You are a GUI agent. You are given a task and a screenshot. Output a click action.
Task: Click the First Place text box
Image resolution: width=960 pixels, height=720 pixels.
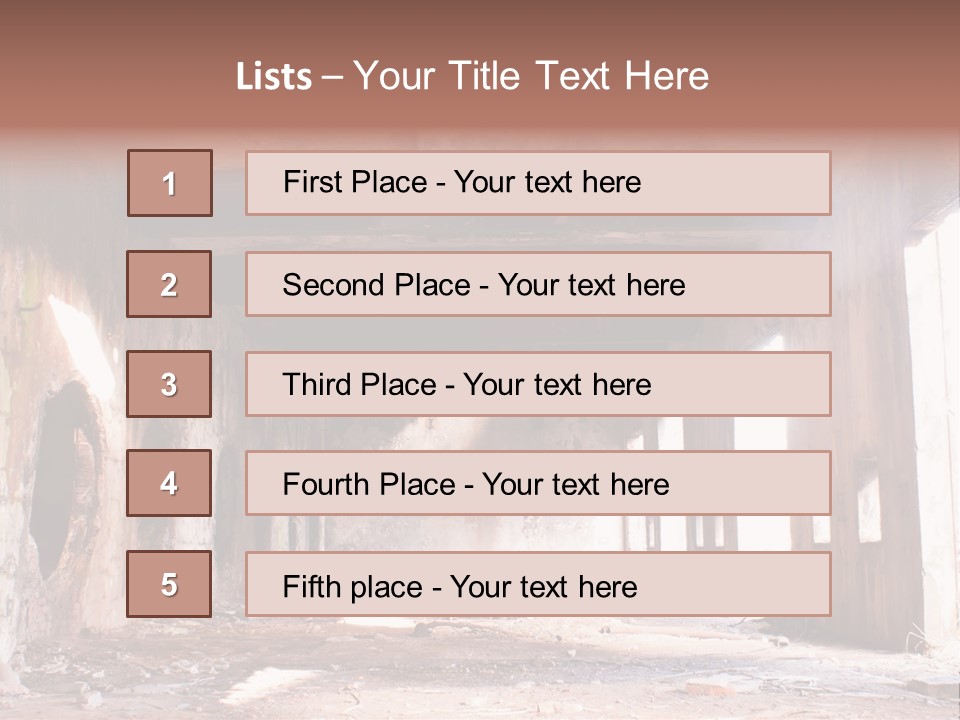pos(538,183)
